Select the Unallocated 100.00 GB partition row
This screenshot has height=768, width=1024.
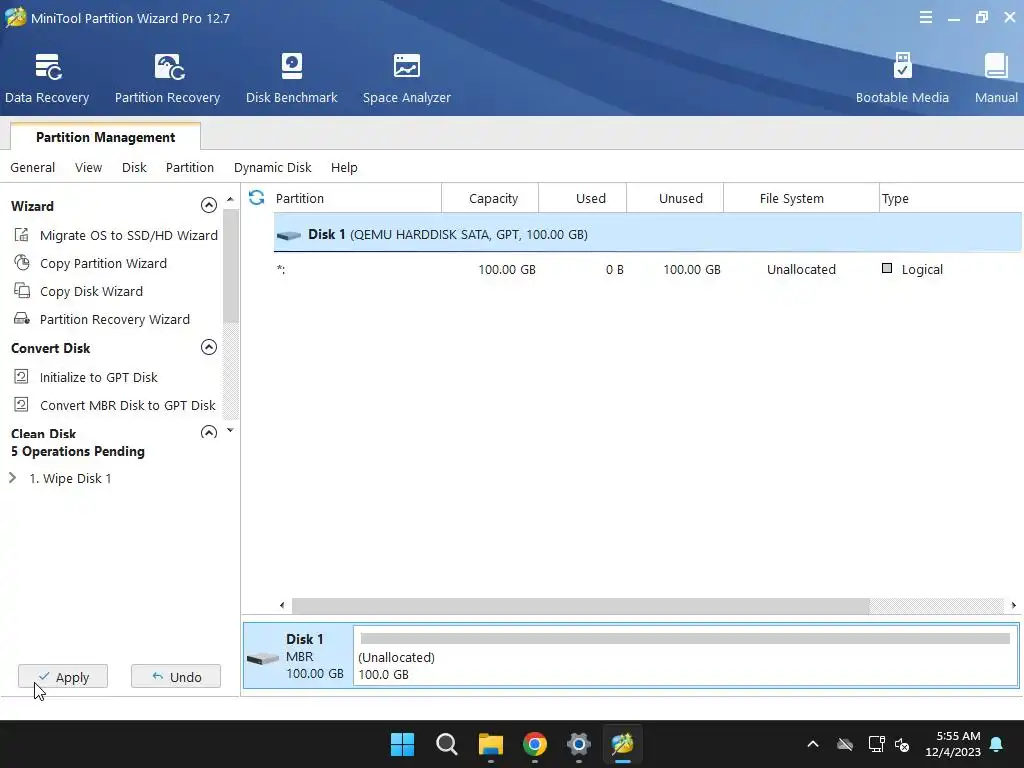coord(648,269)
